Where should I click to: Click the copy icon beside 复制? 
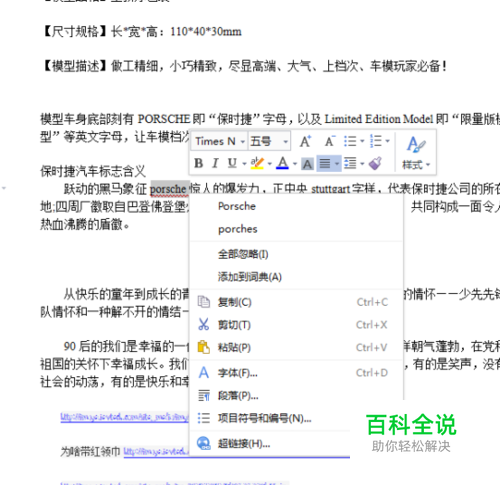coord(204,302)
